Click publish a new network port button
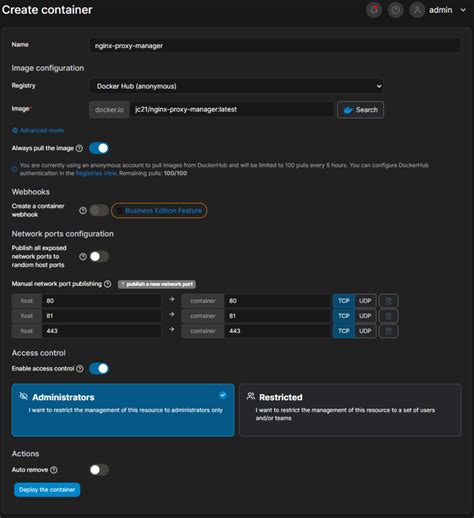Screen dimensions: 474x518 pos(157,284)
